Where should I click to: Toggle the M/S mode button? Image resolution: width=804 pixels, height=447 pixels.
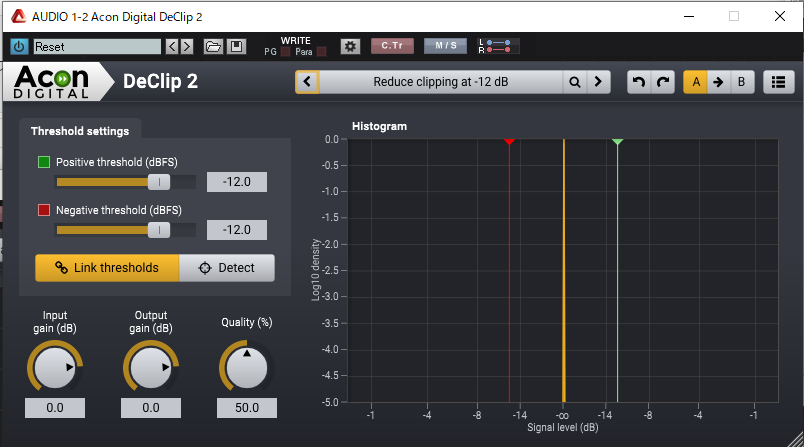[446, 46]
